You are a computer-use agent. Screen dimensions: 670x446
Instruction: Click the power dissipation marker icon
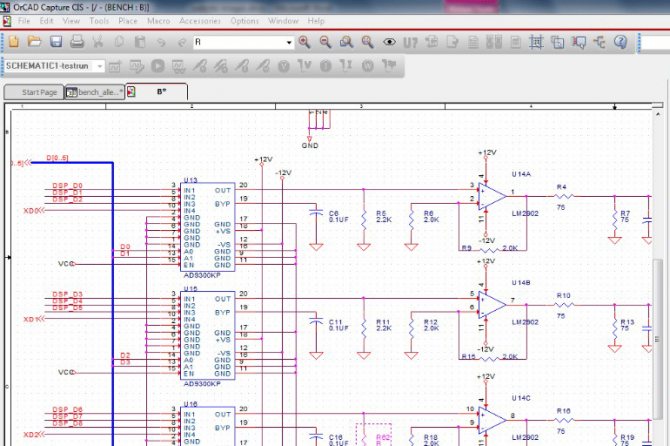coord(263,66)
